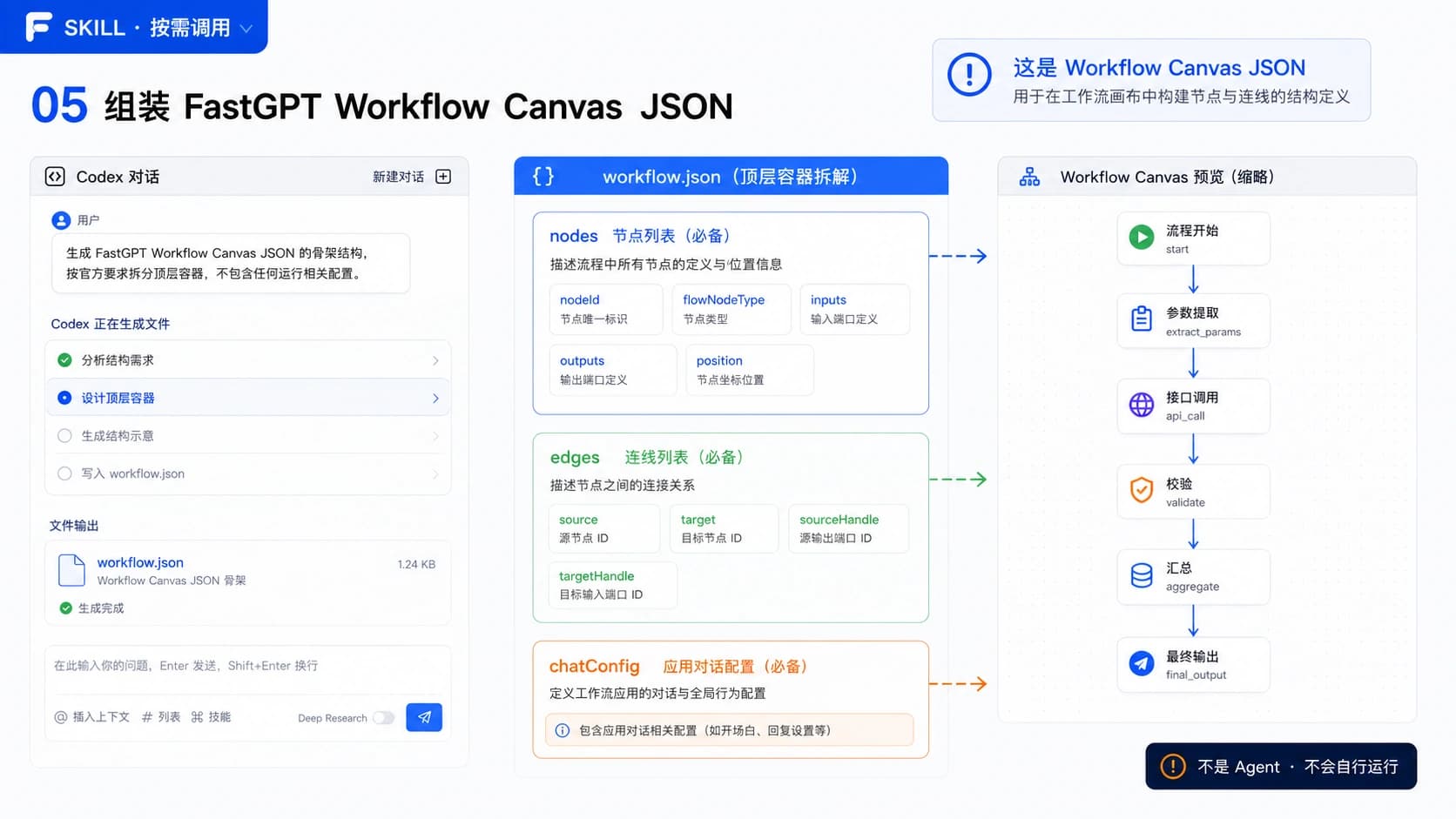Select the 接口调用 api_call node label
Viewport: 1456px width, 819px height.
tap(1192, 406)
